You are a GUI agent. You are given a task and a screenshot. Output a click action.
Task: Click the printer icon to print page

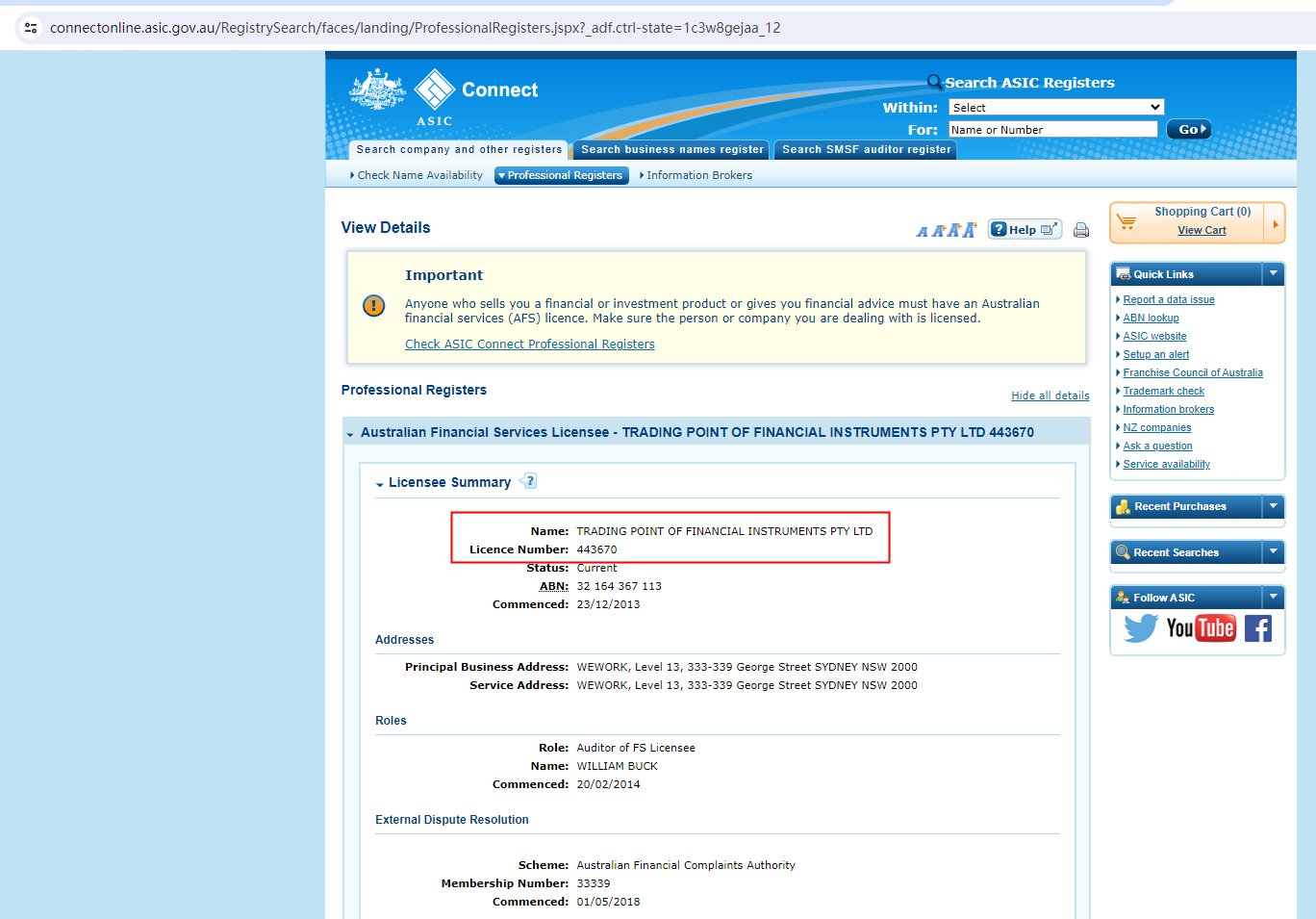click(1081, 230)
